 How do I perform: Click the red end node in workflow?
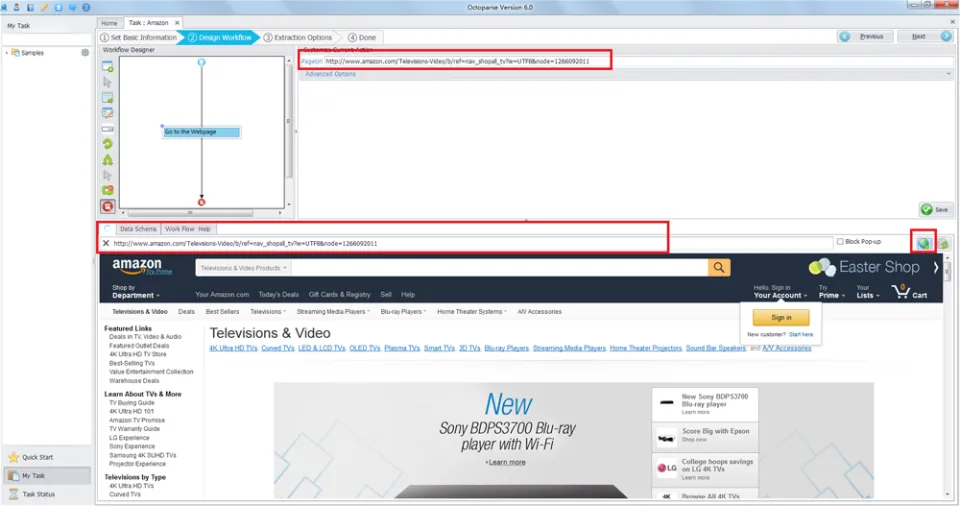click(x=201, y=202)
